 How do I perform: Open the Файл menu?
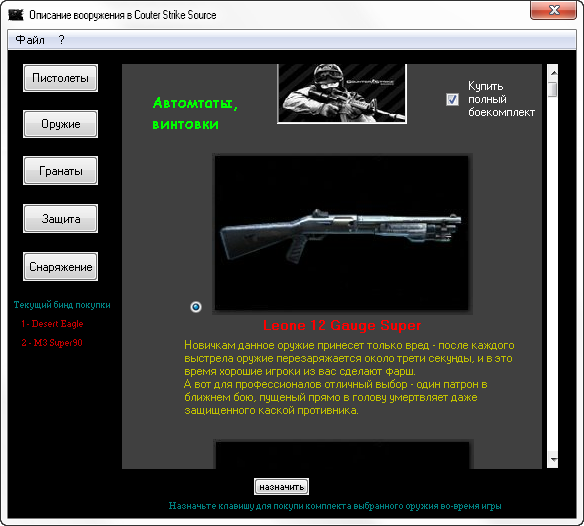point(30,39)
